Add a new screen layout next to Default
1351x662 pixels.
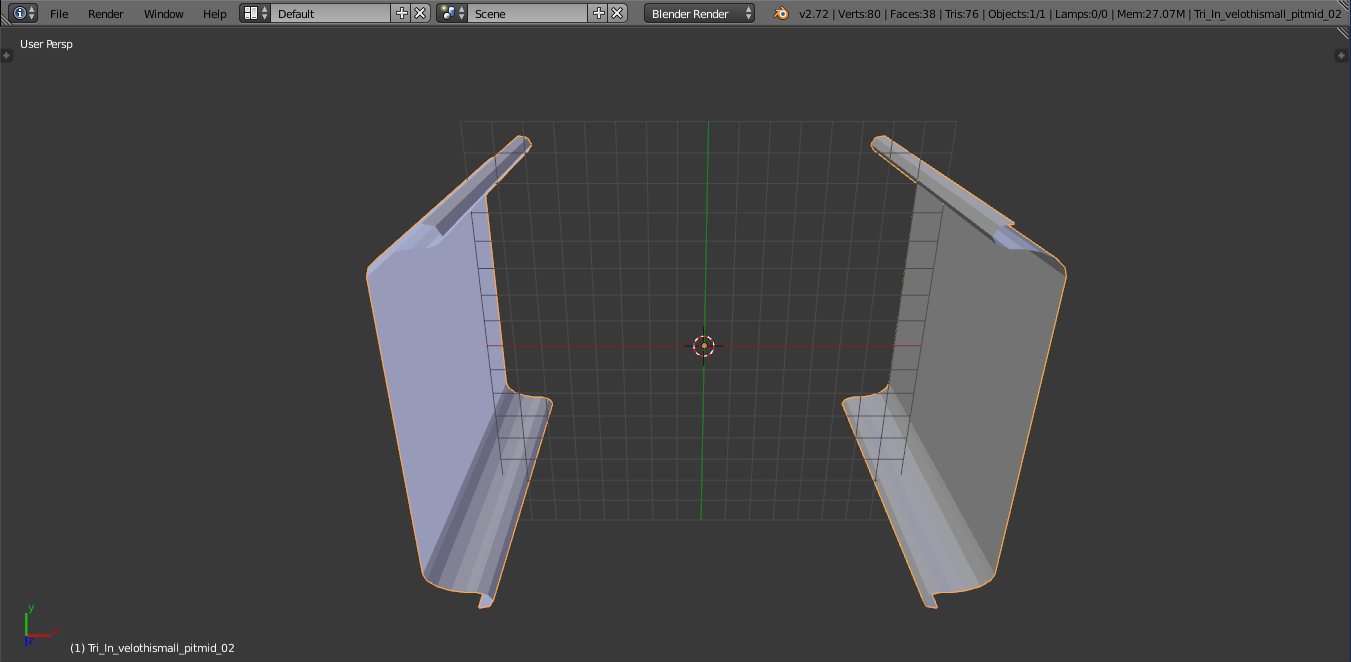pyautogui.click(x=402, y=13)
